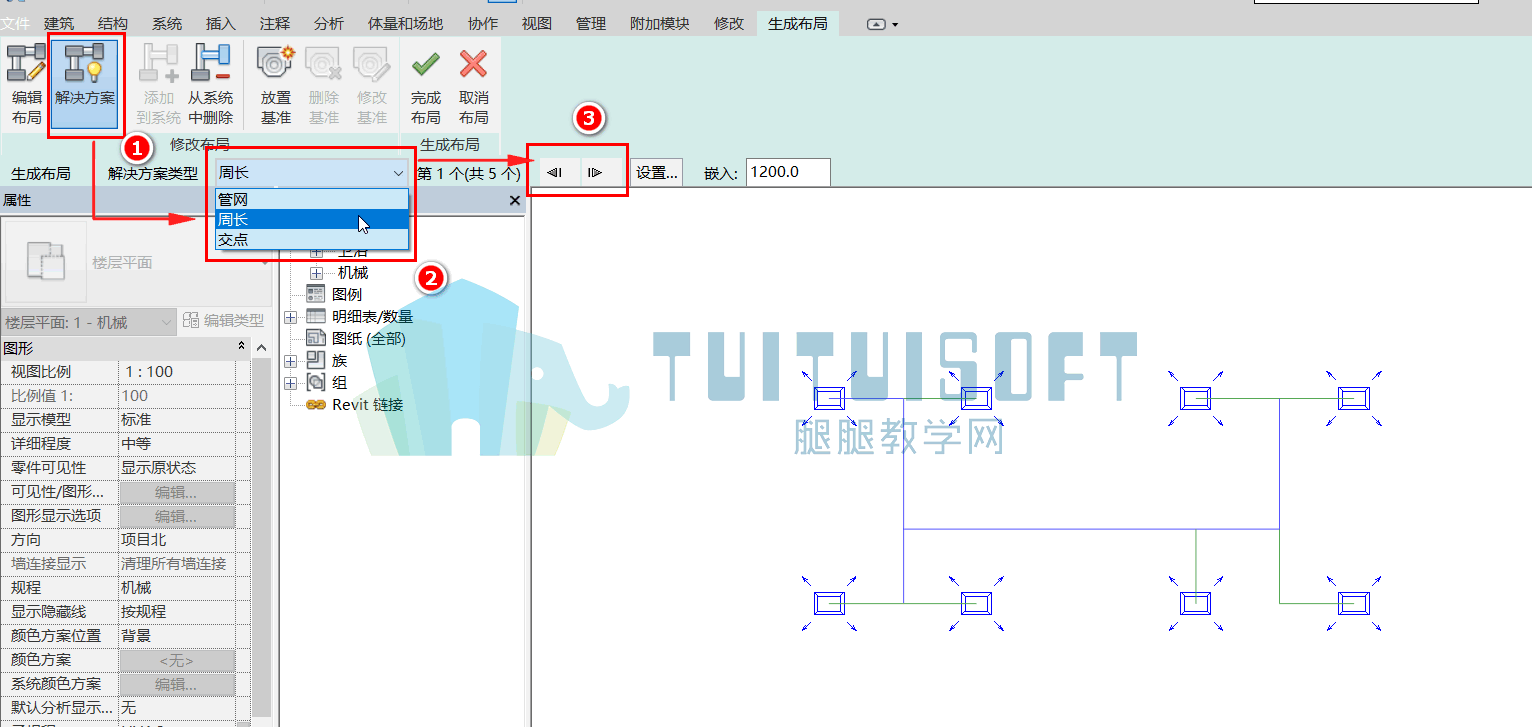Open the 设置... (Settings) button
The height and width of the screenshot is (727, 1532).
pos(657,173)
